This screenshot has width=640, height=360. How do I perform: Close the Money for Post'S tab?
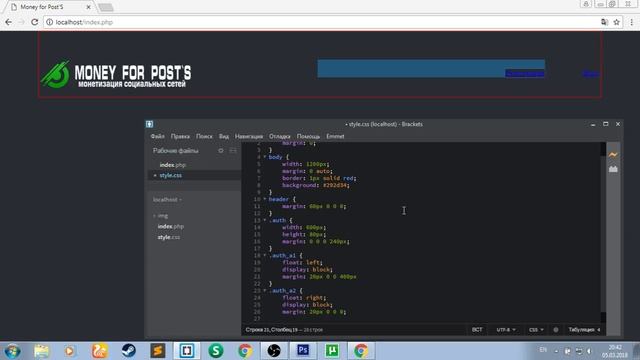pyautogui.click(x=88, y=7)
